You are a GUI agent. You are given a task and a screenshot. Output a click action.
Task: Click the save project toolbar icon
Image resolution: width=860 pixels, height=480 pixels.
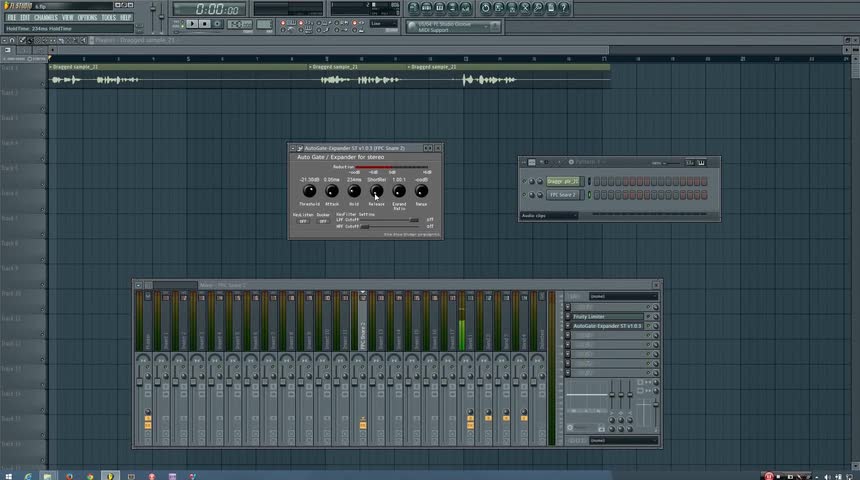499,8
